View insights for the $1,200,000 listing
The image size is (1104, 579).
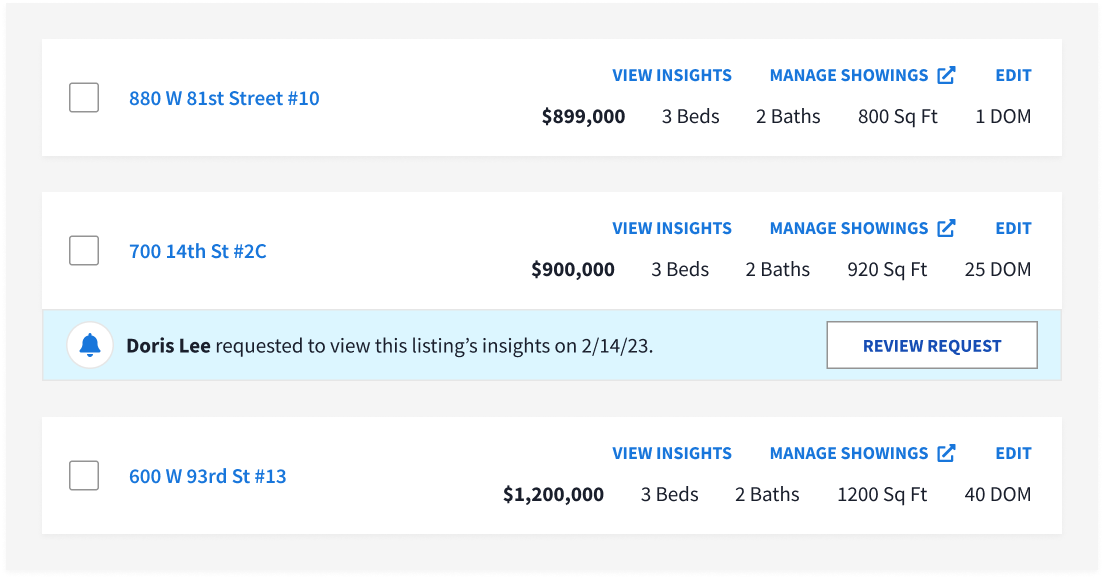tap(672, 453)
